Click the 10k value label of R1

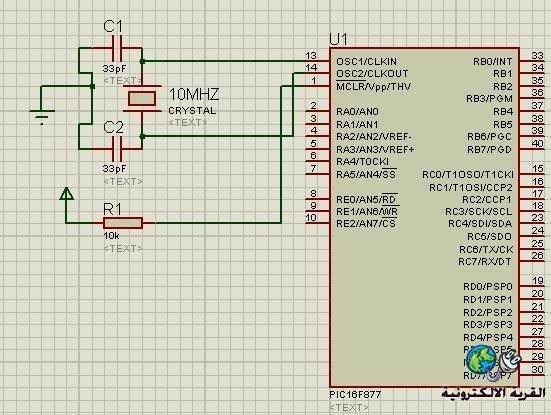pyautogui.click(x=111, y=236)
